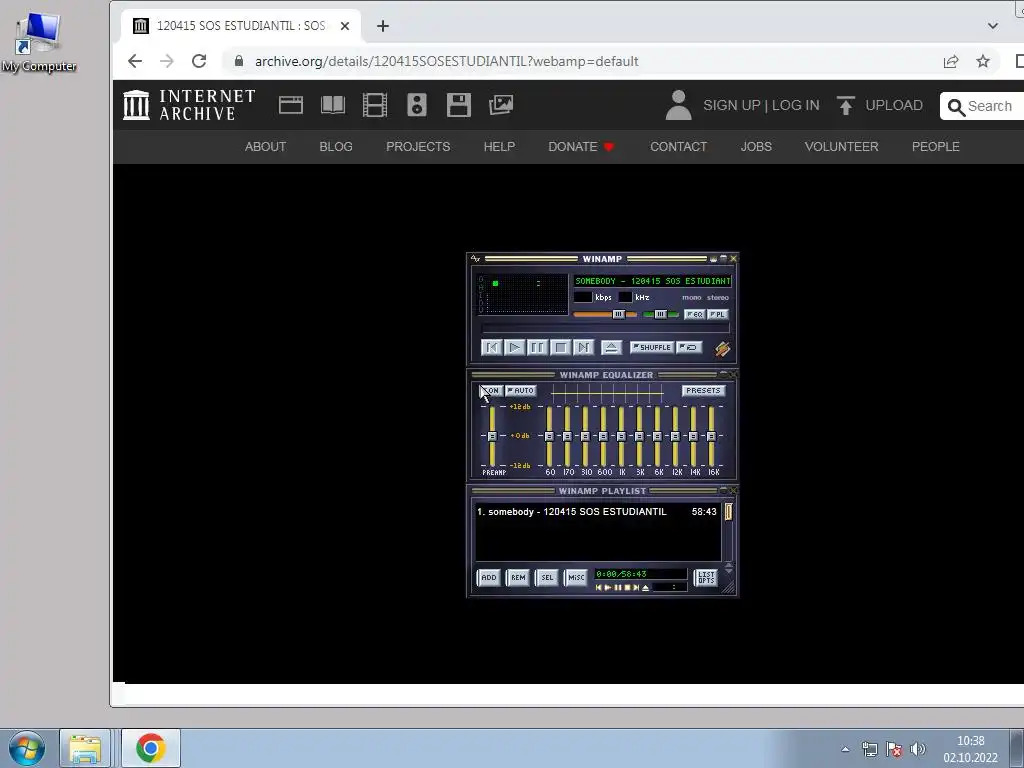The image size is (1024, 768).
Task: Open the Windows Start menu
Action: pos(27,748)
